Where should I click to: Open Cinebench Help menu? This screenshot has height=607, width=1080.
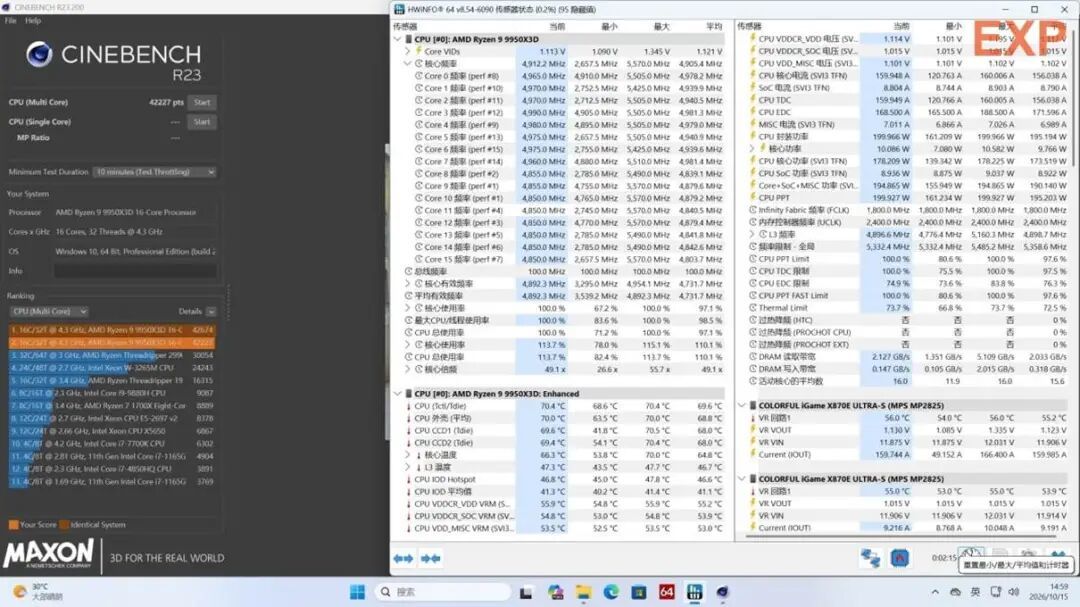click(33, 21)
